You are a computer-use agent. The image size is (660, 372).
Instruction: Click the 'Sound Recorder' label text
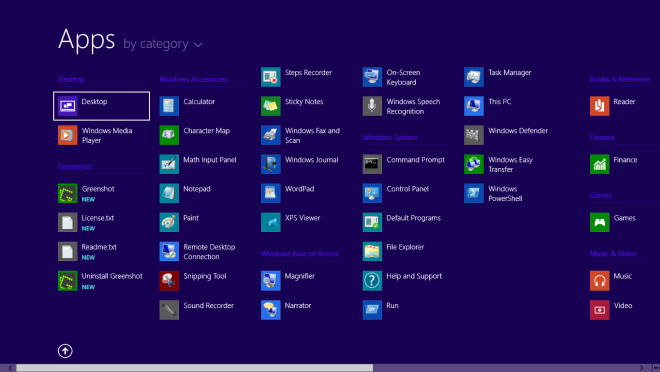[x=208, y=306]
